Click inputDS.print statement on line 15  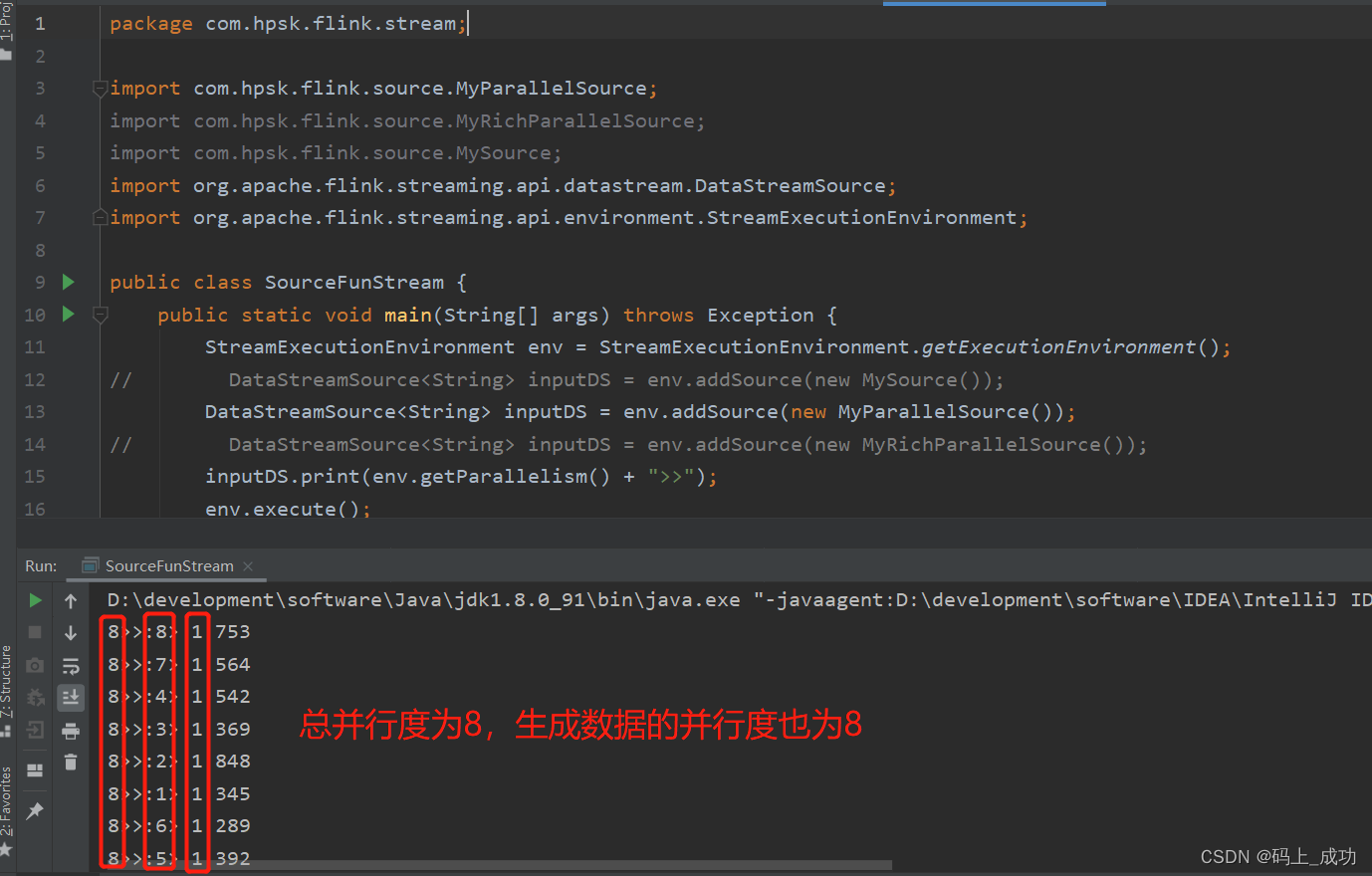[x=461, y=476]
